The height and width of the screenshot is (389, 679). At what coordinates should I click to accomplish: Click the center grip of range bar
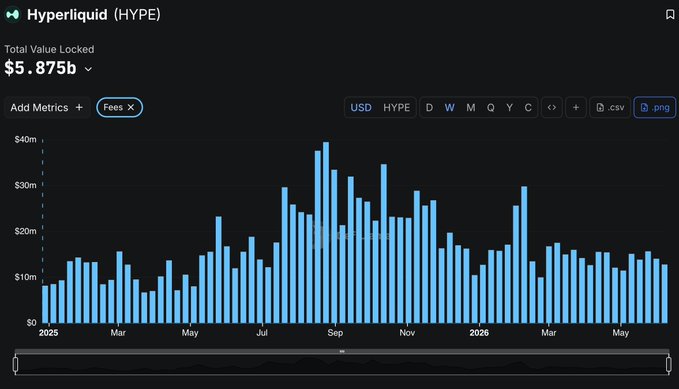(x=342, y=351)
